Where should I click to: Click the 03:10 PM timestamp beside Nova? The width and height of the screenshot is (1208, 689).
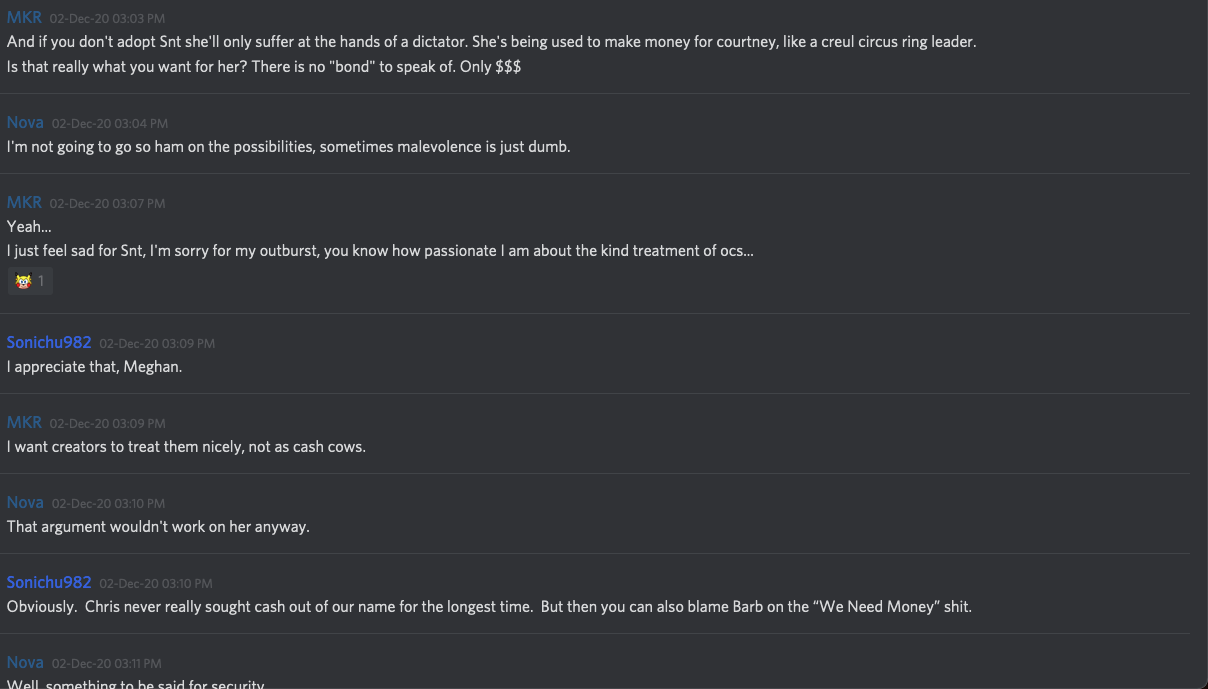click(x=109, y=503)
